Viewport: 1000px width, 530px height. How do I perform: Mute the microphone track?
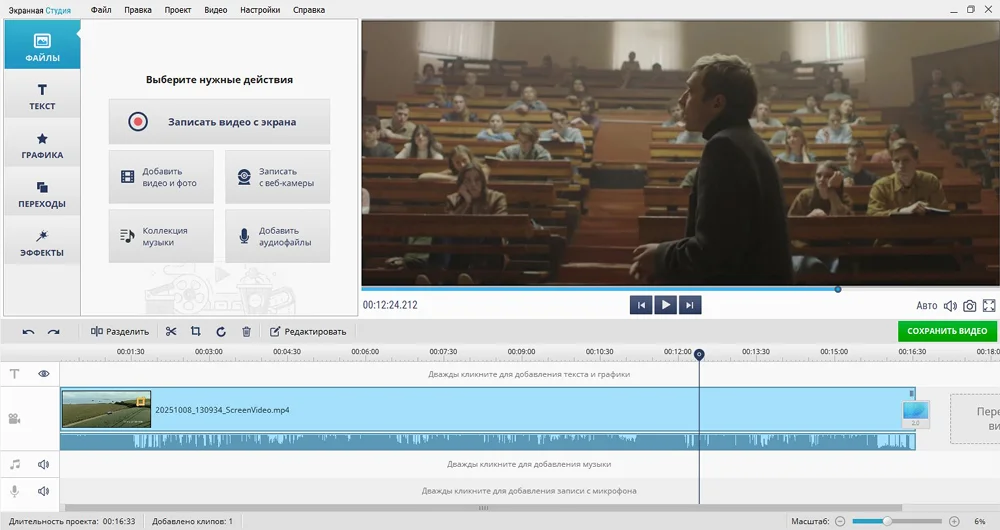[x=44, y=491]
